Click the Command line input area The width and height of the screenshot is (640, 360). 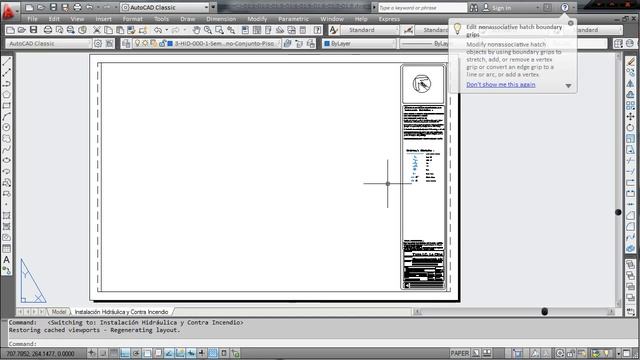click(322, 344)
